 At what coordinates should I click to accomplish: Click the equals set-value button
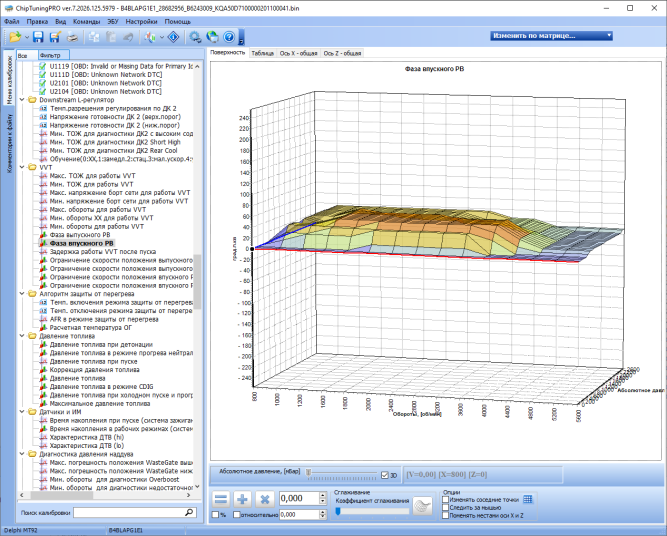[x=221, y=499]
